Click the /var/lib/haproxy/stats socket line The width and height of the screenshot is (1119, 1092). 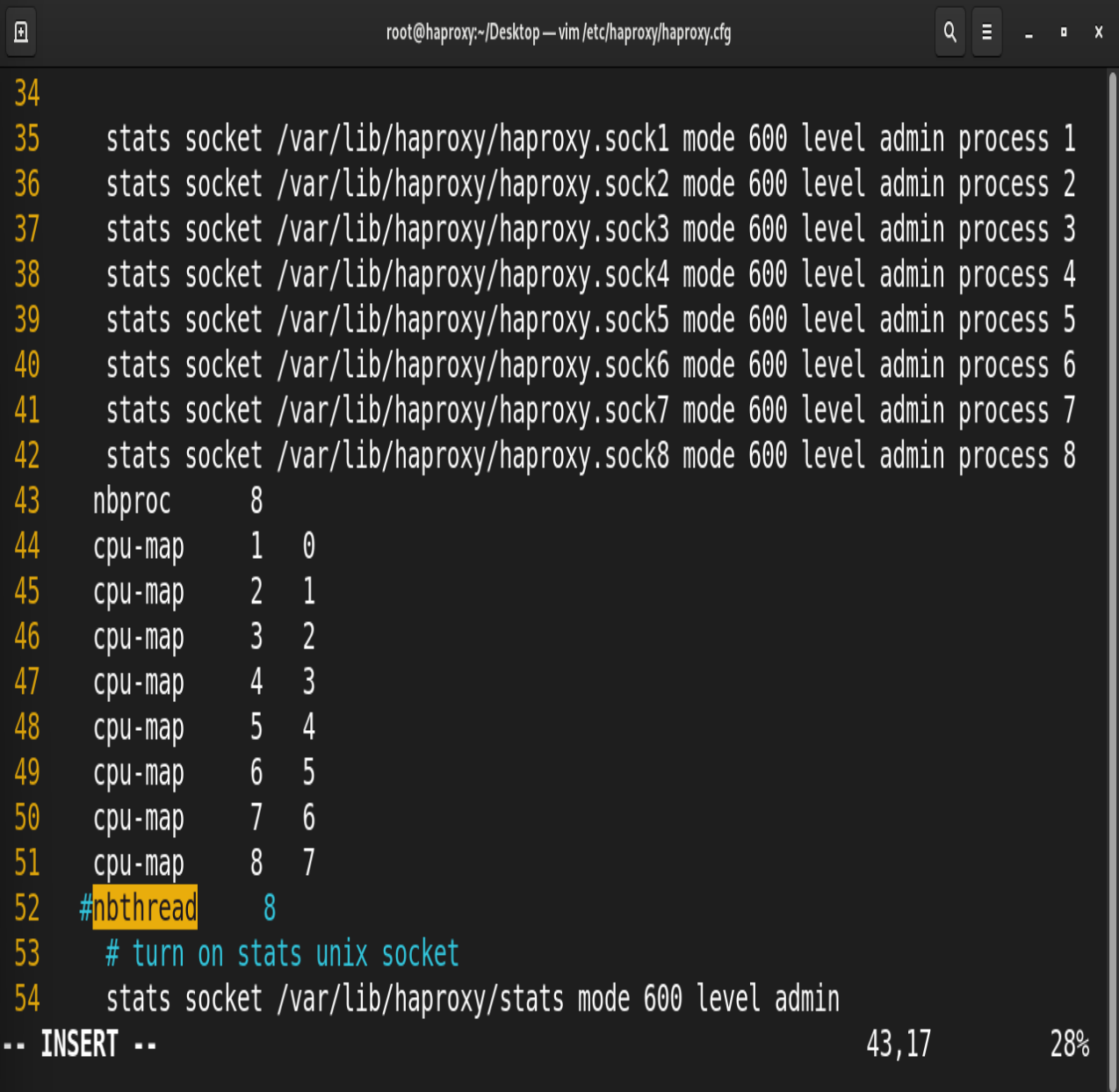tap(473, 1000)
